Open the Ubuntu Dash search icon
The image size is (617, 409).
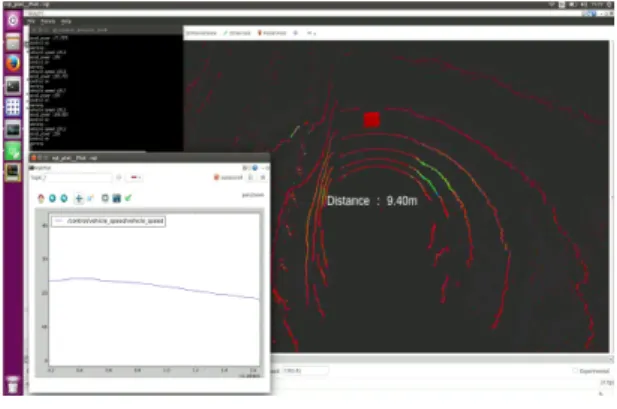[x=13, y=20]
